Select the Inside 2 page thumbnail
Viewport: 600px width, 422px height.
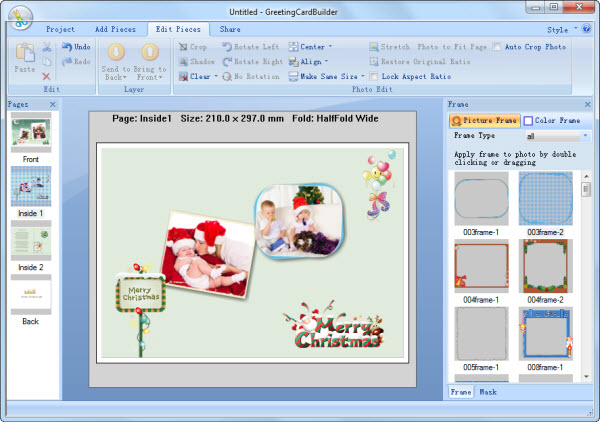click(x=31, y=240)
